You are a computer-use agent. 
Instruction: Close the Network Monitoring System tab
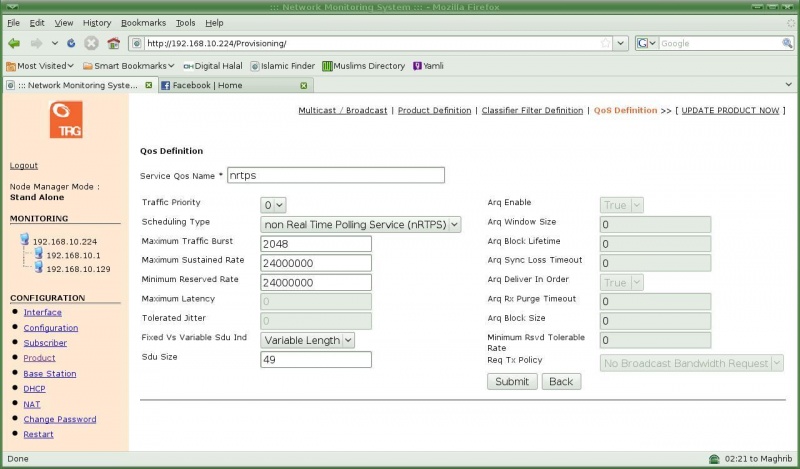coord(149,86)
